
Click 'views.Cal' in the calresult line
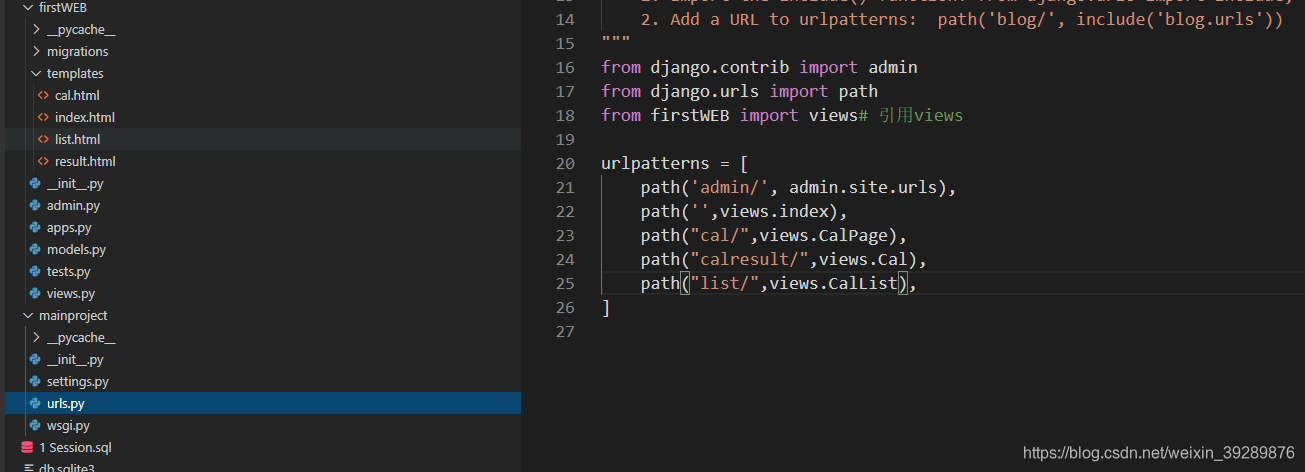pos(863,259)
